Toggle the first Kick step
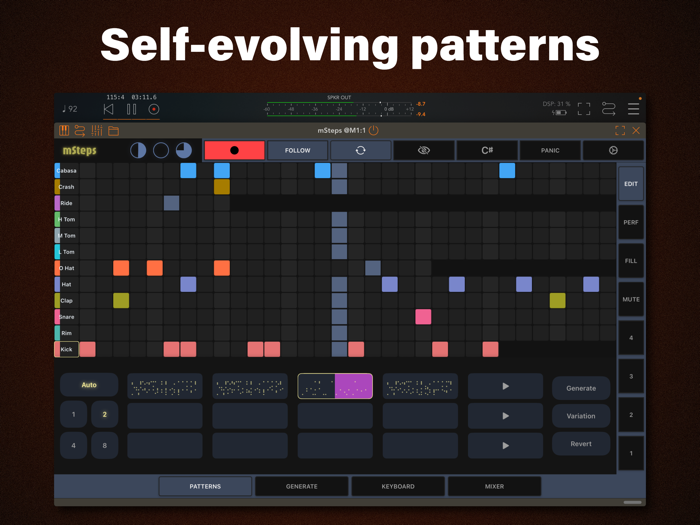 click(88, 349)
